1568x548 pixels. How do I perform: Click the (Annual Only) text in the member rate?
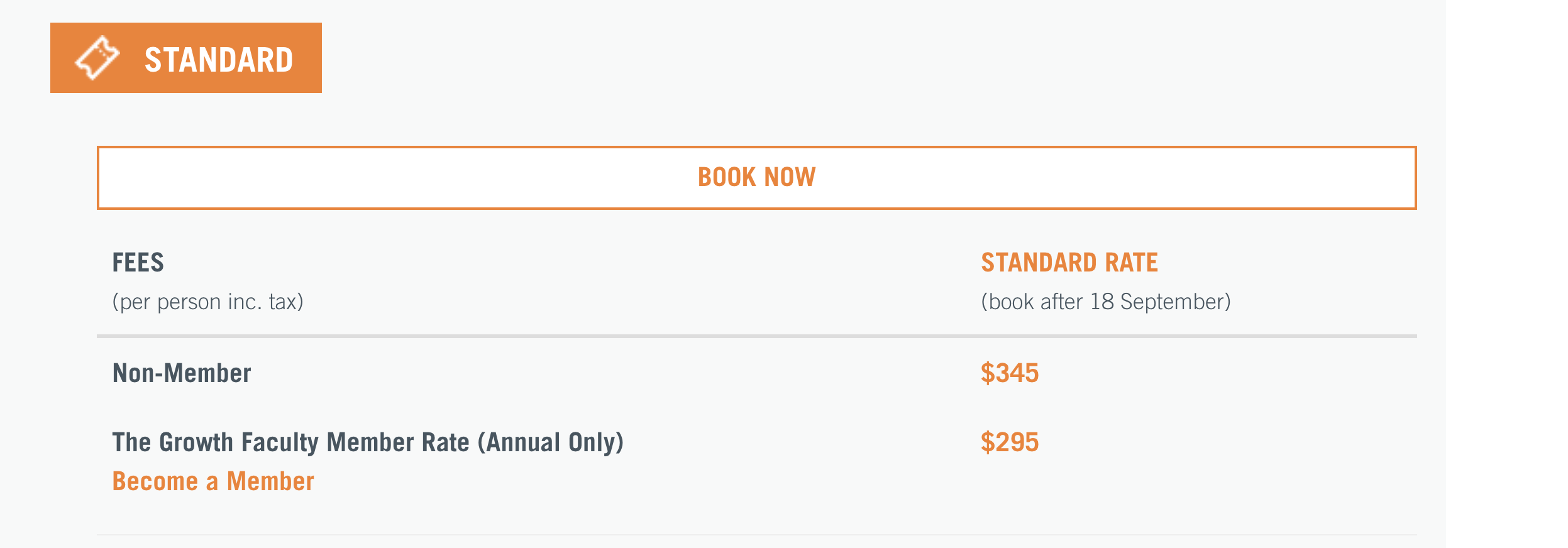[x=551, y=442]
